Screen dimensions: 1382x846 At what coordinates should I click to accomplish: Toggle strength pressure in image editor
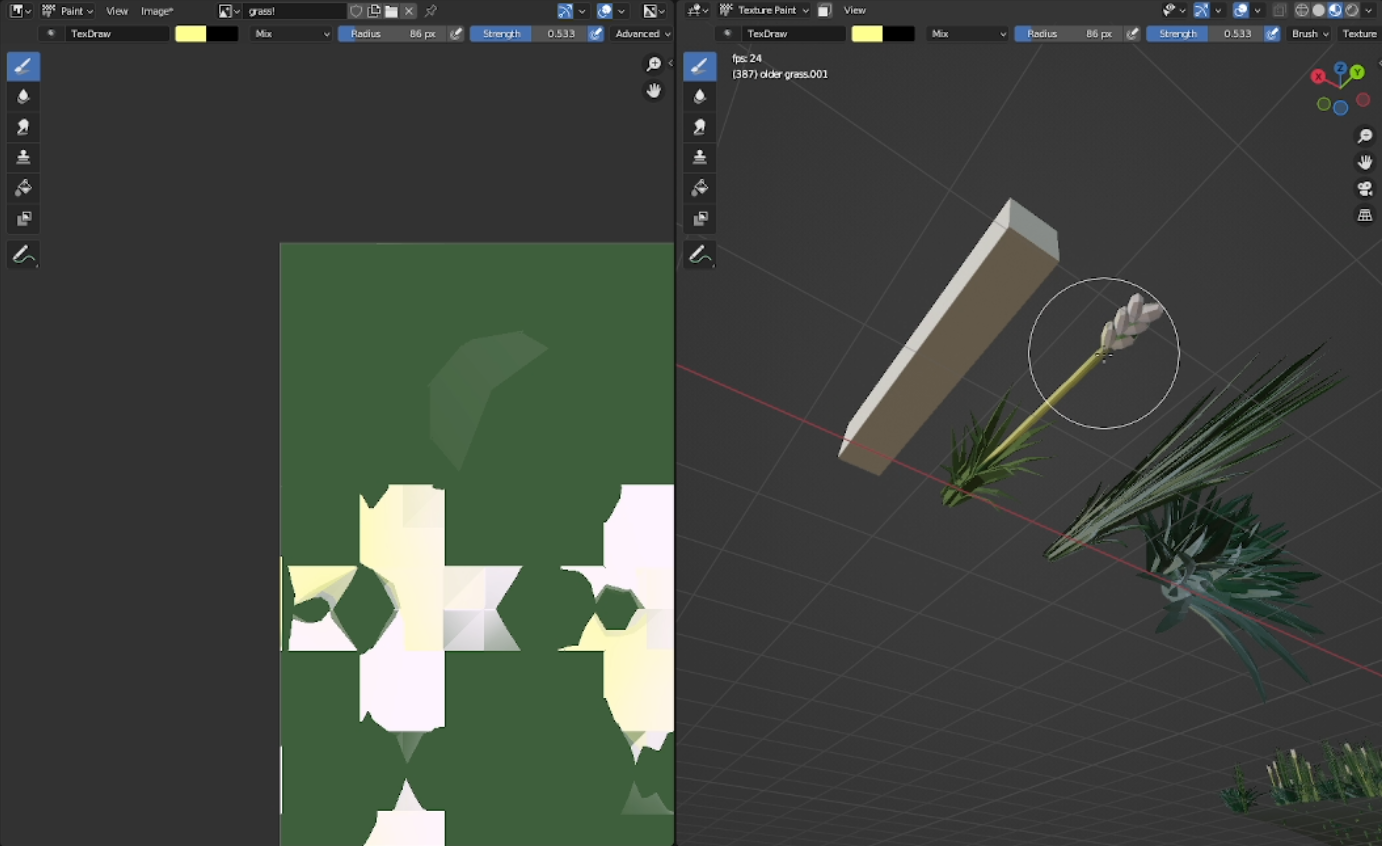(x=596, y=34)
